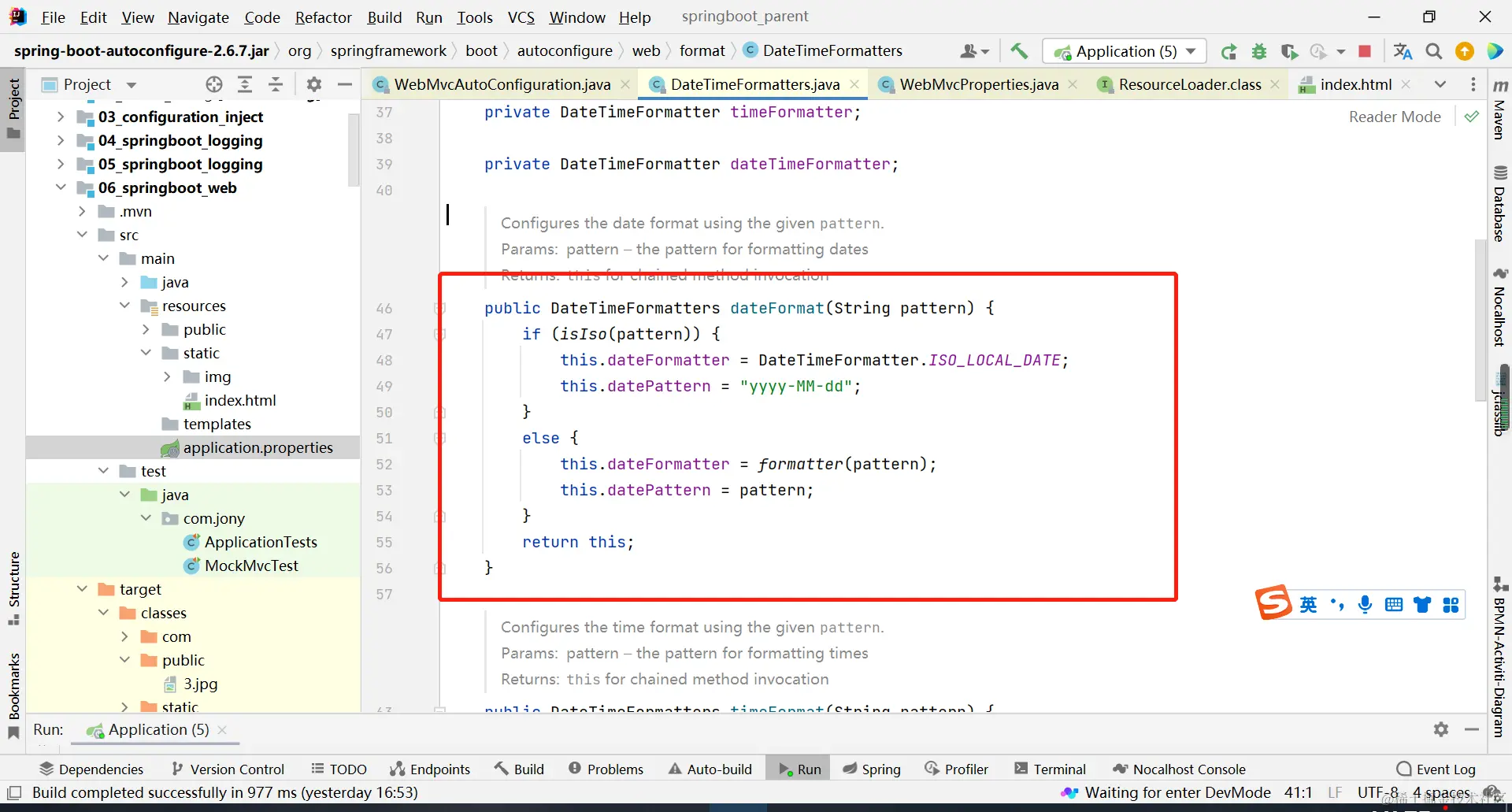Image resolution: width=1512 pixels, height=812 pixels.
Task: Open the Bookmarks tool window
Action: tap(13, 696)
